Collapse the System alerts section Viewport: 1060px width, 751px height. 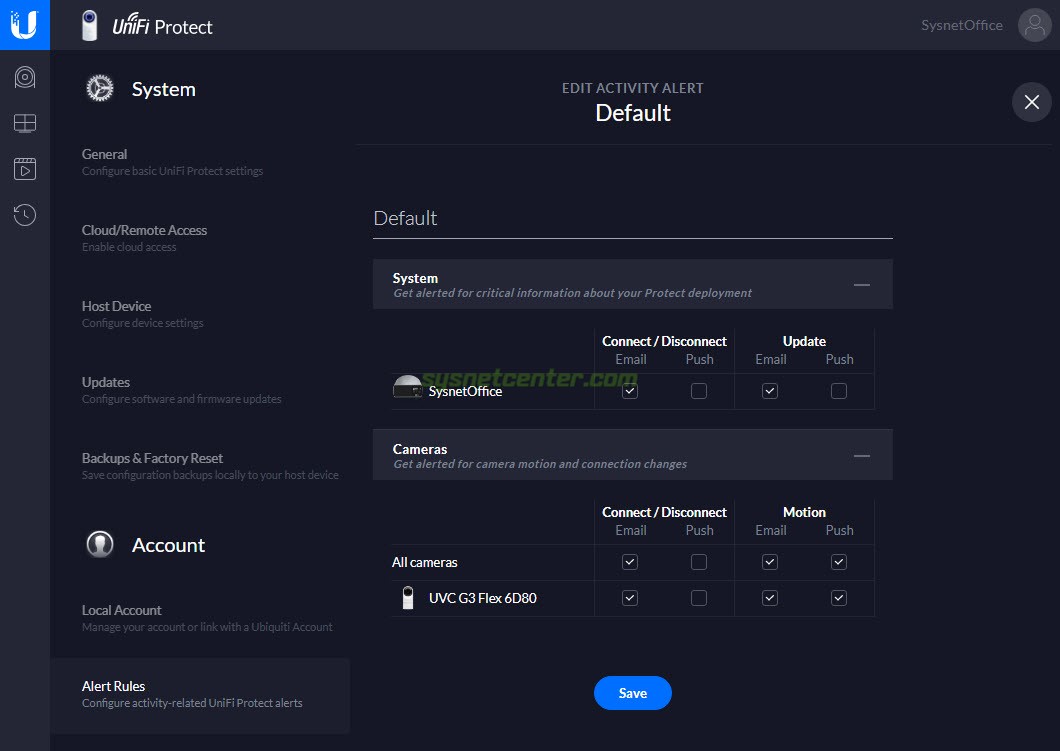862,285
